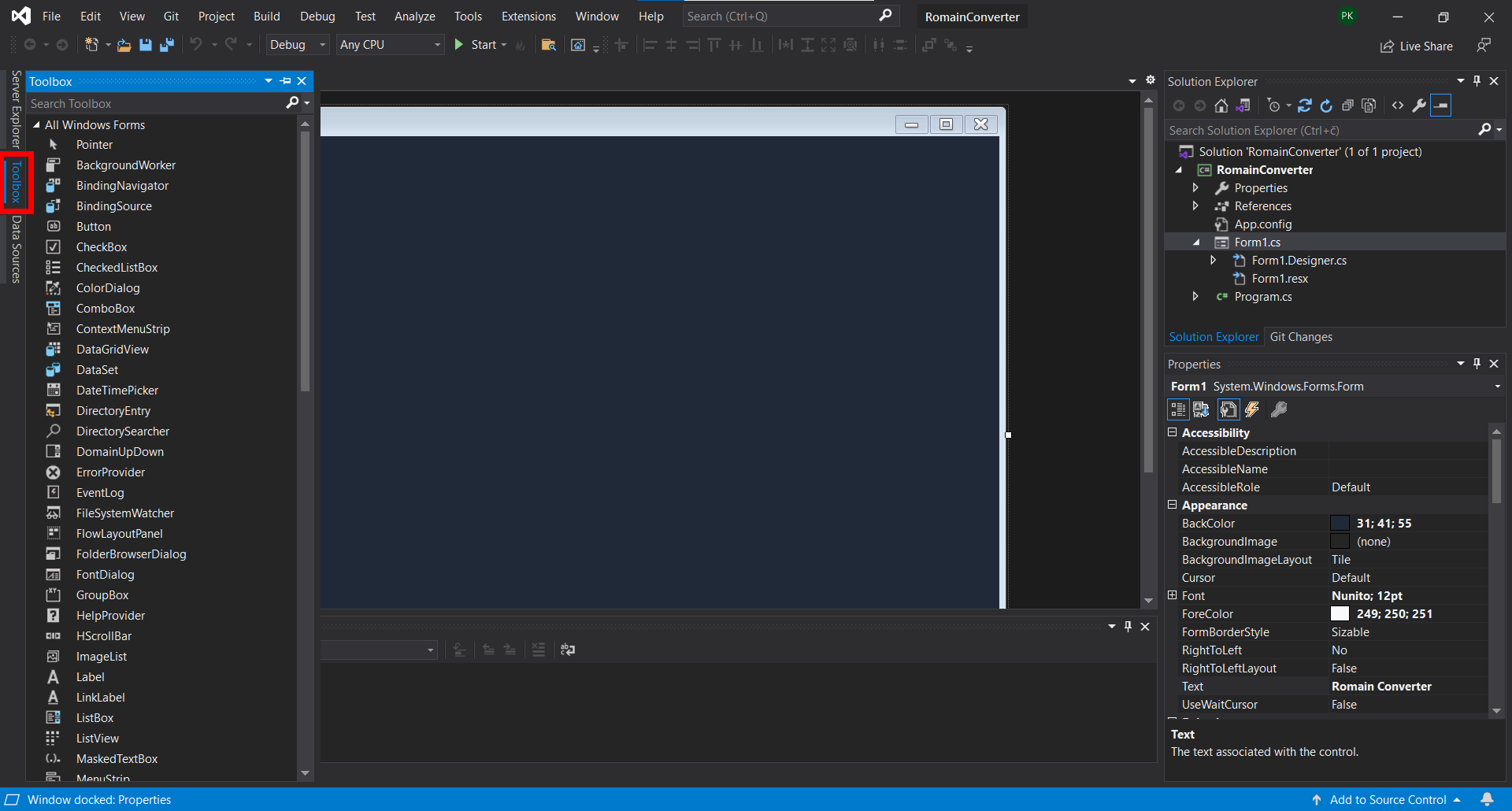Click the Find in Files icon
The image size is (1512, 811).
(549, 45)
